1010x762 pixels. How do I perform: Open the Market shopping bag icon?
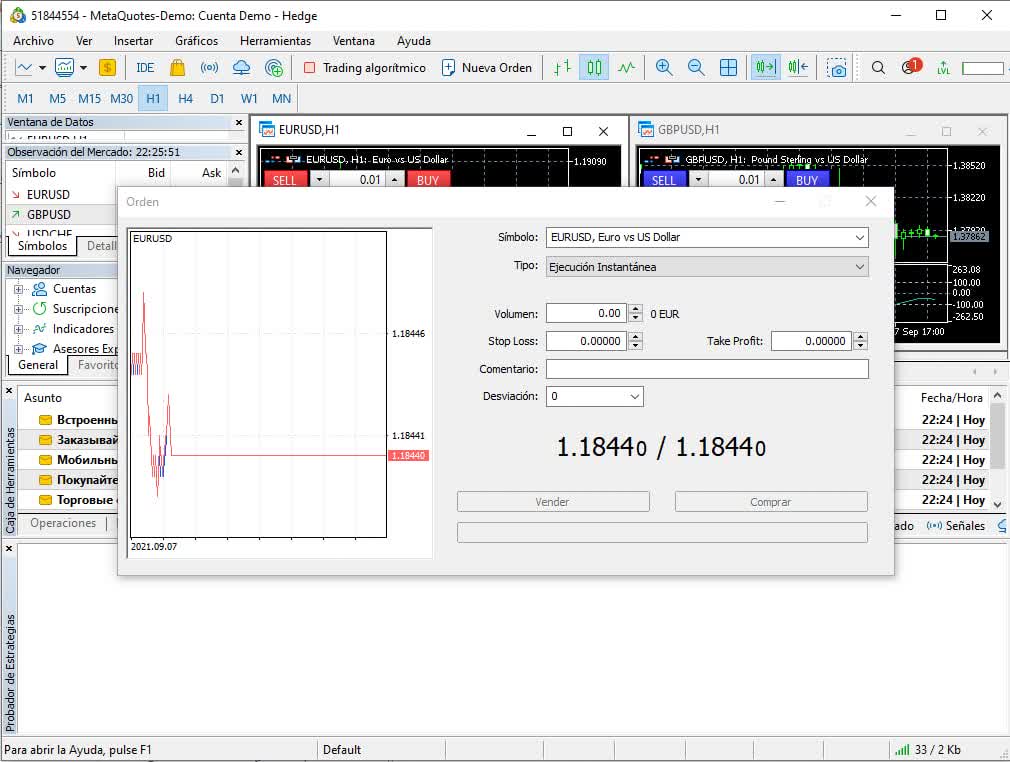(x=177, y=68)
